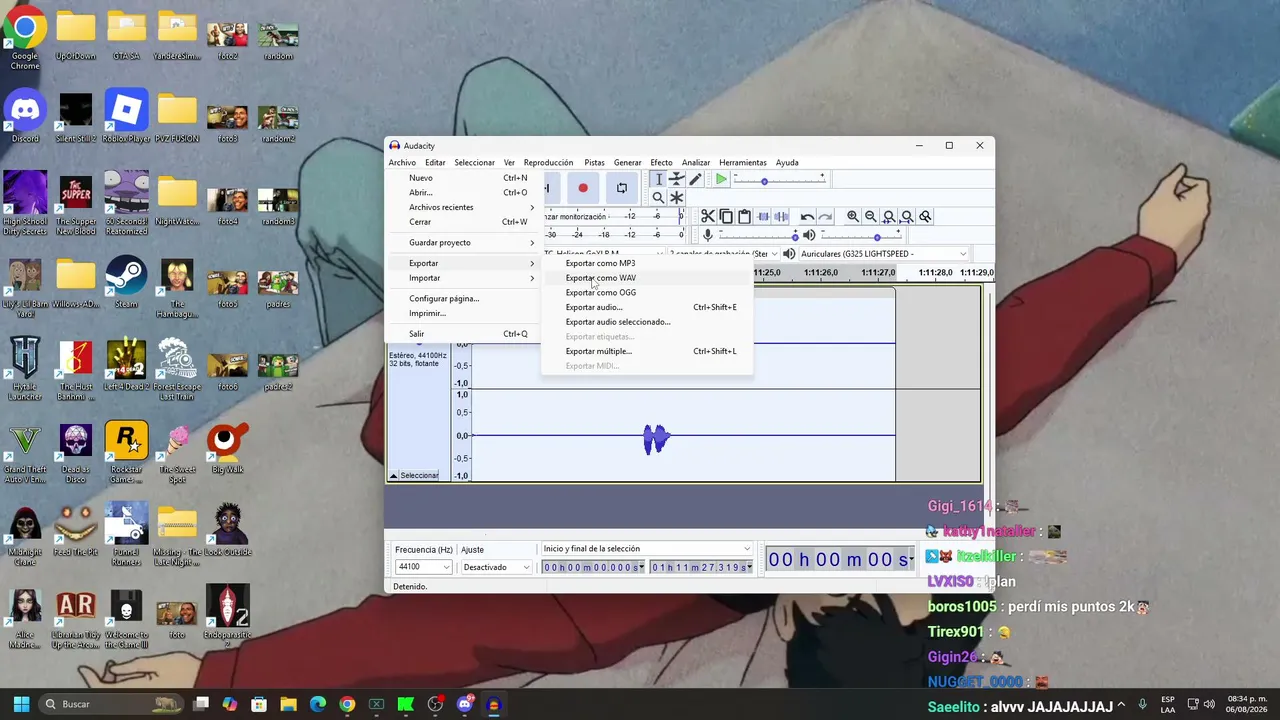The width and height of the screenshot is (1280, 720).
Task: Click the Audacity icon in the taskbar
Action: [x=493, y=704]
